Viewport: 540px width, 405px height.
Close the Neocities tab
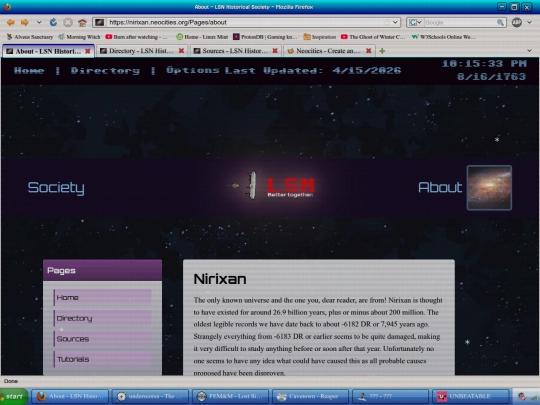point(368,51)
